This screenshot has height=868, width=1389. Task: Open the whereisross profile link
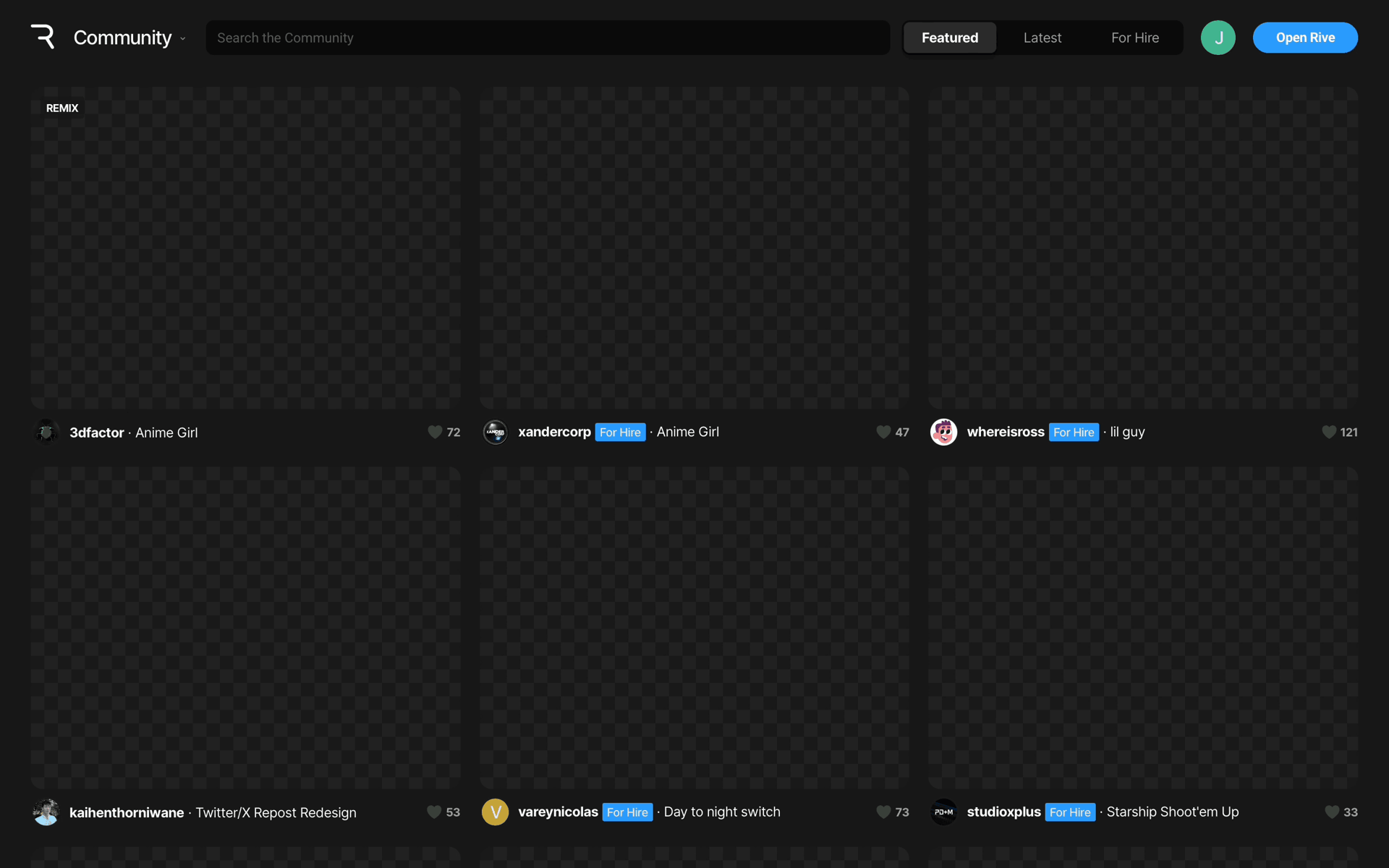[1006, 432]
